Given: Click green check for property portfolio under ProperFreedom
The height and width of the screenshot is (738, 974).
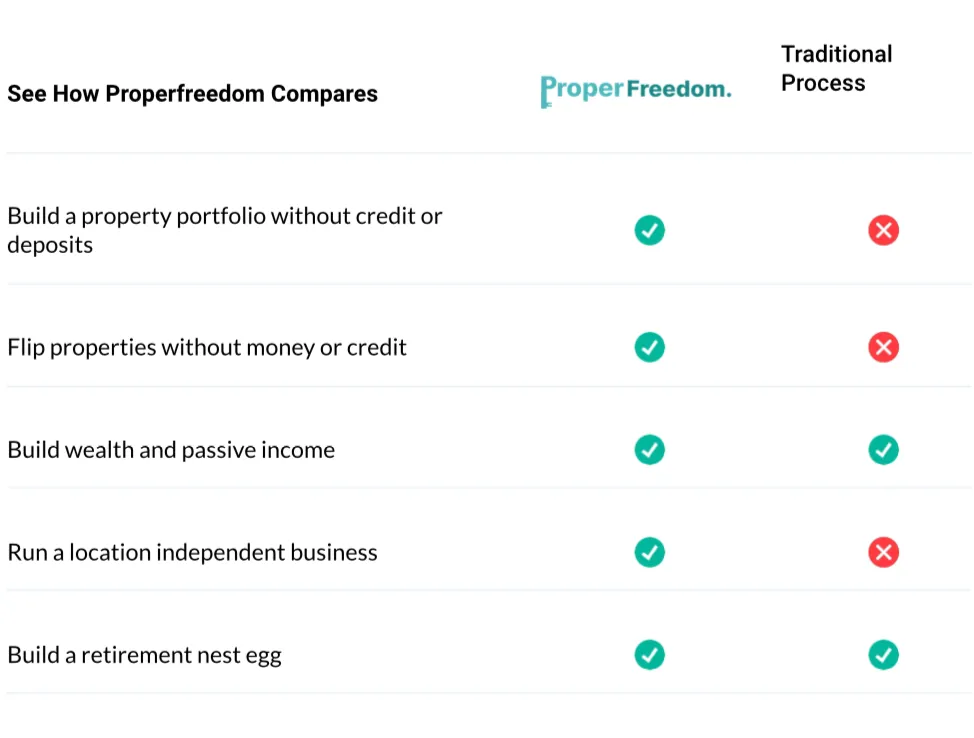Looking at the screenshot, I should [x=650, y=231].
